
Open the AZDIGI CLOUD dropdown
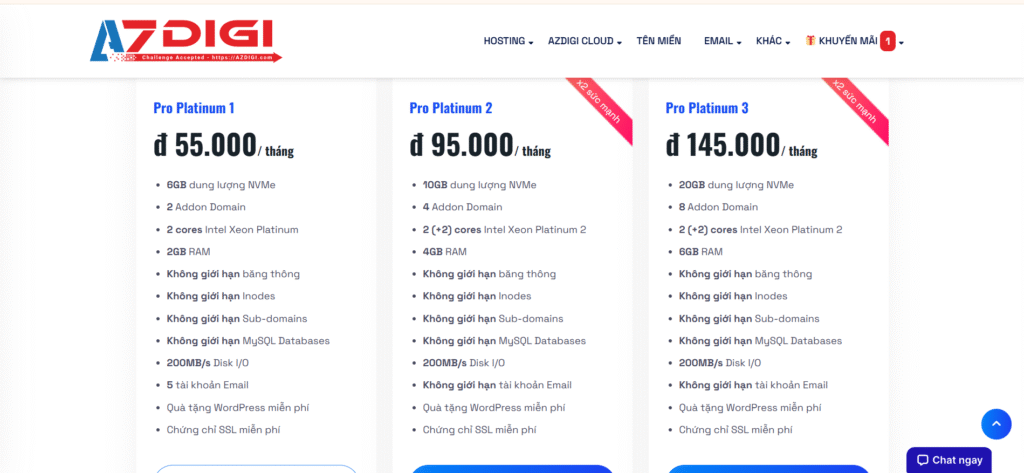[585, 41]
